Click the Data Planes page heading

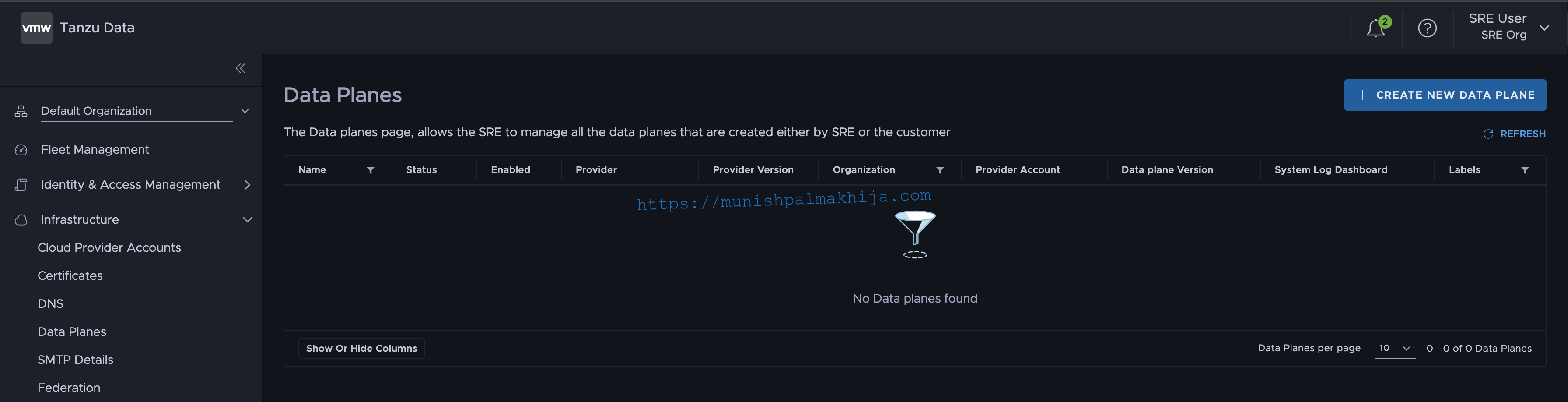click(x=343, y=95)
